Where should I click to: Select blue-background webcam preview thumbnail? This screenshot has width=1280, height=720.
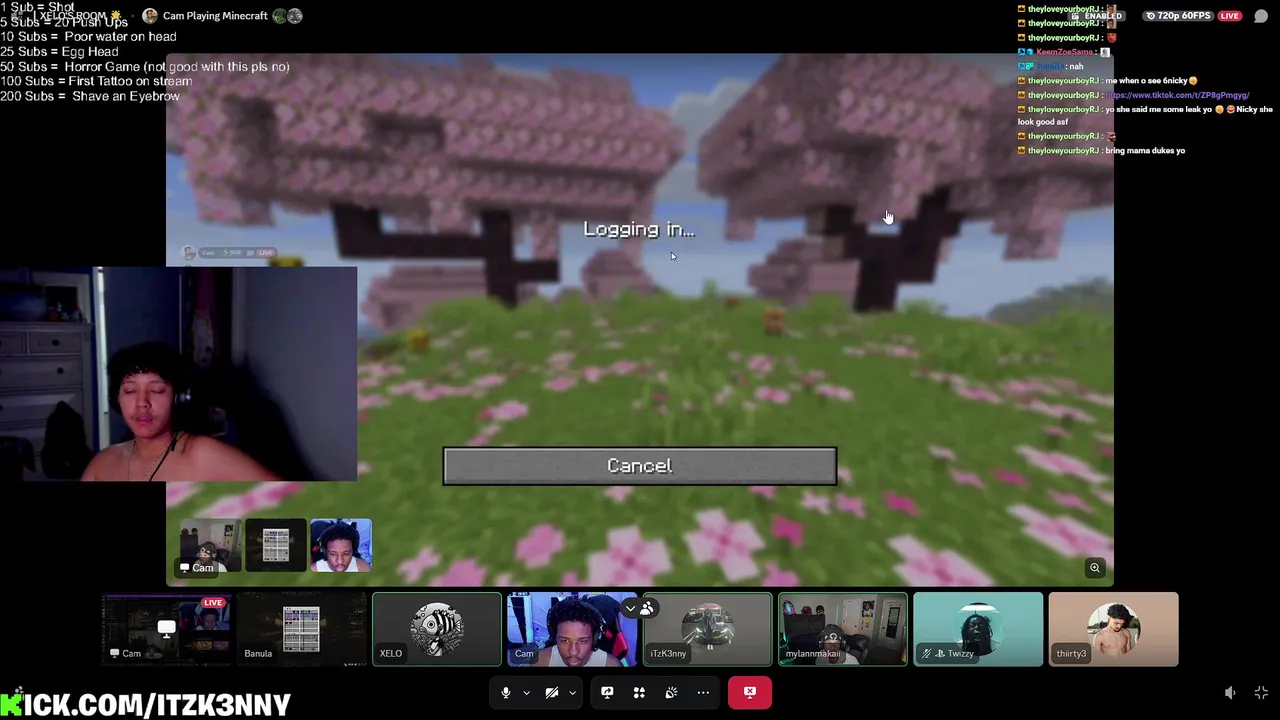(341, 546)
